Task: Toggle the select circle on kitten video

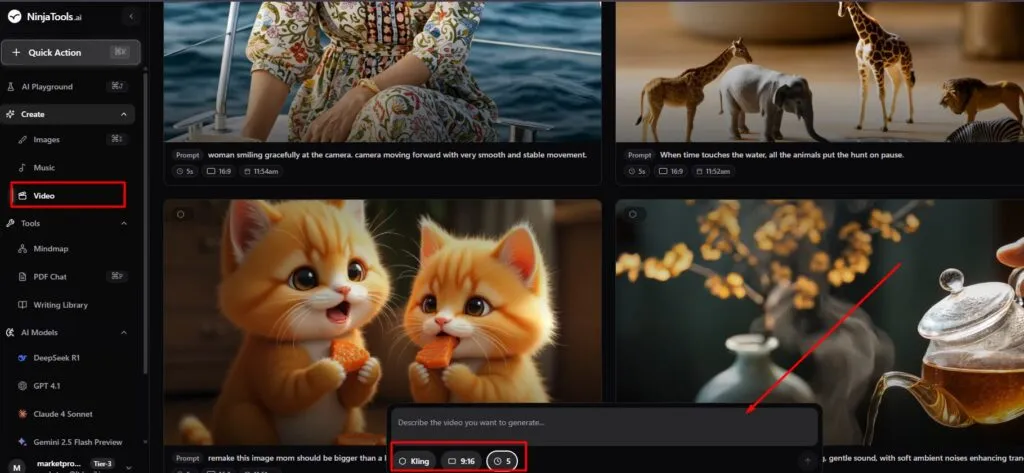Action: 180,213
